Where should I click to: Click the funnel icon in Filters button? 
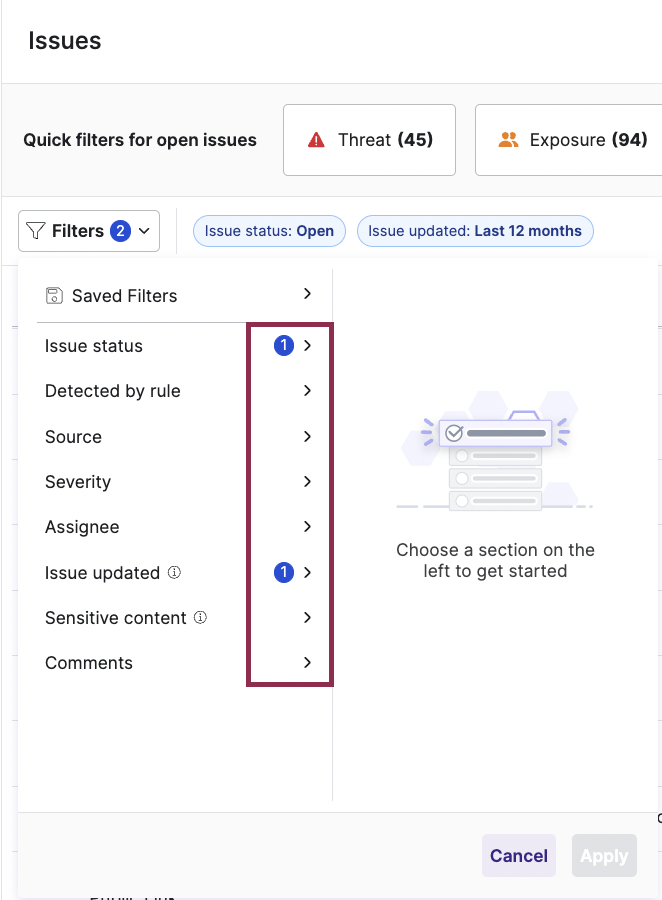click(36, 231)
